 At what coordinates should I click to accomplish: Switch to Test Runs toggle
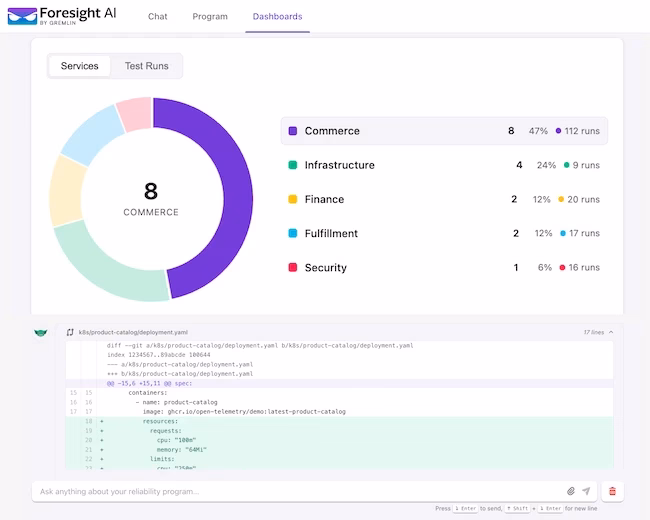point(146,66)
